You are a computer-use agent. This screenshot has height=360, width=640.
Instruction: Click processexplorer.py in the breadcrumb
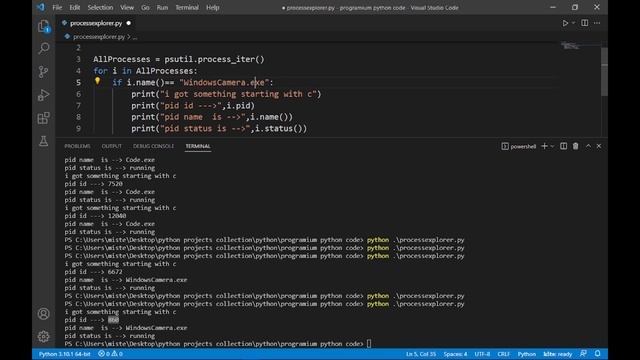point(99,37)
